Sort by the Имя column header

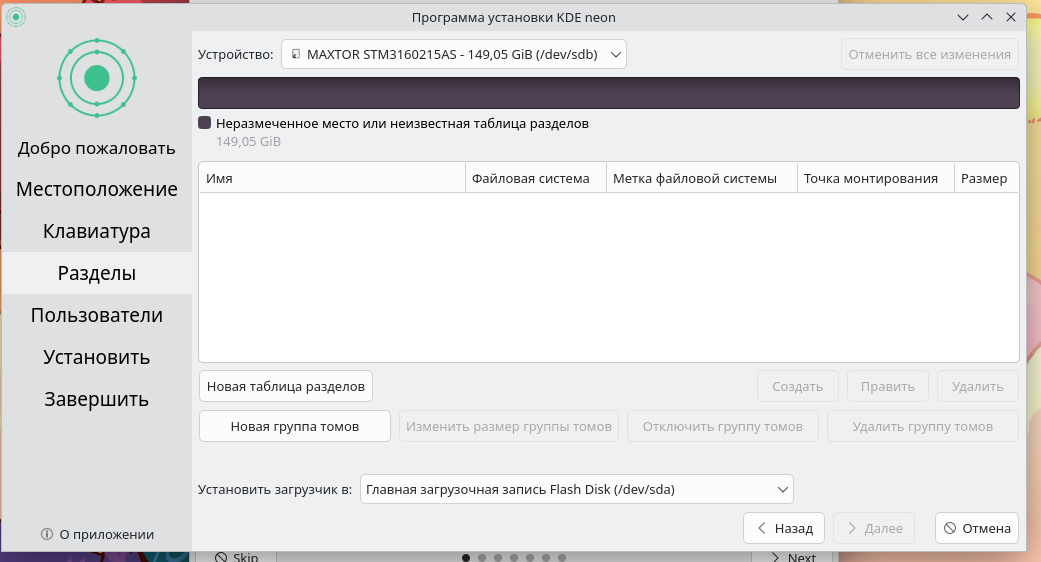pos(332,178)
